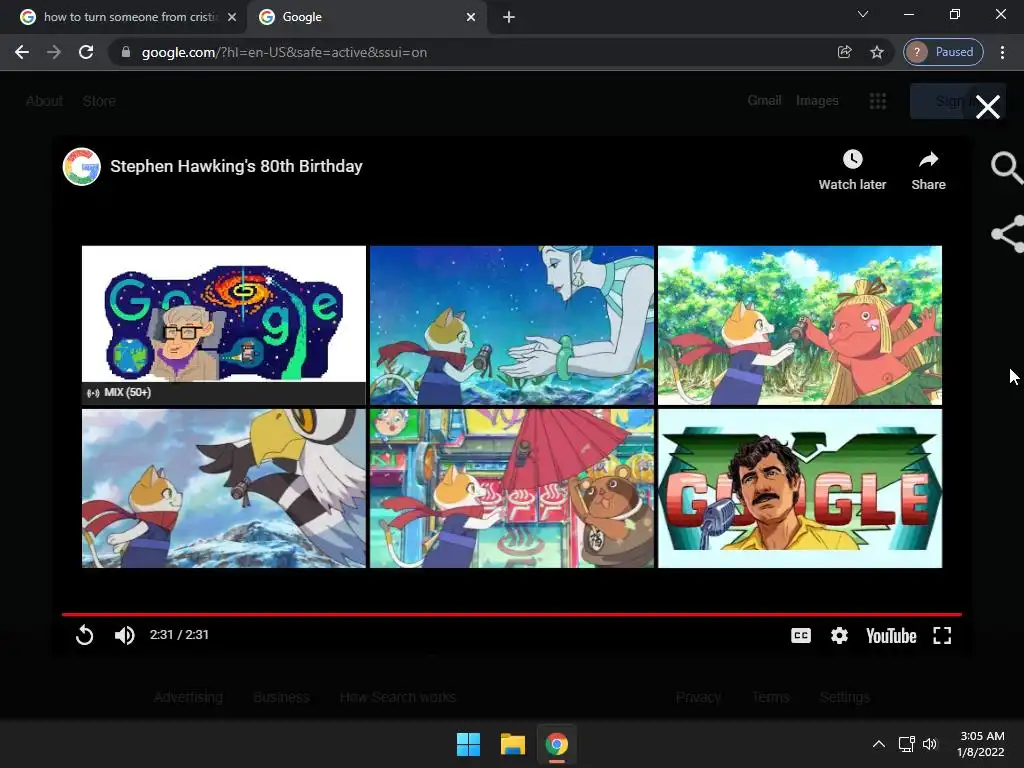The width and height of the screenshot is (1024, 768).
Task: Play the cat and red oni thumbnail
Action: tap(799, 325)
